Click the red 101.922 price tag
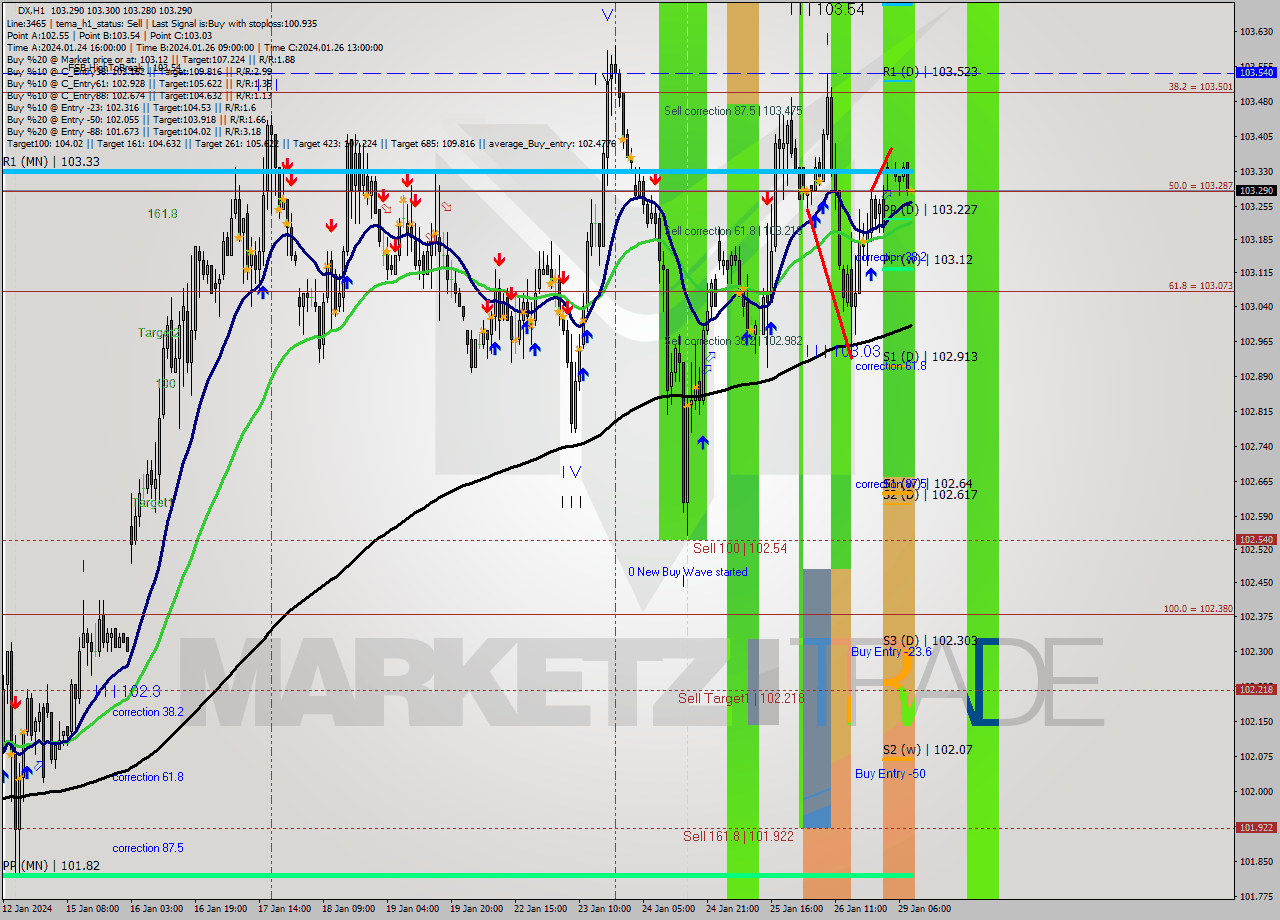The height and width of the screenshot is (920, 1280). (1257, 827)
